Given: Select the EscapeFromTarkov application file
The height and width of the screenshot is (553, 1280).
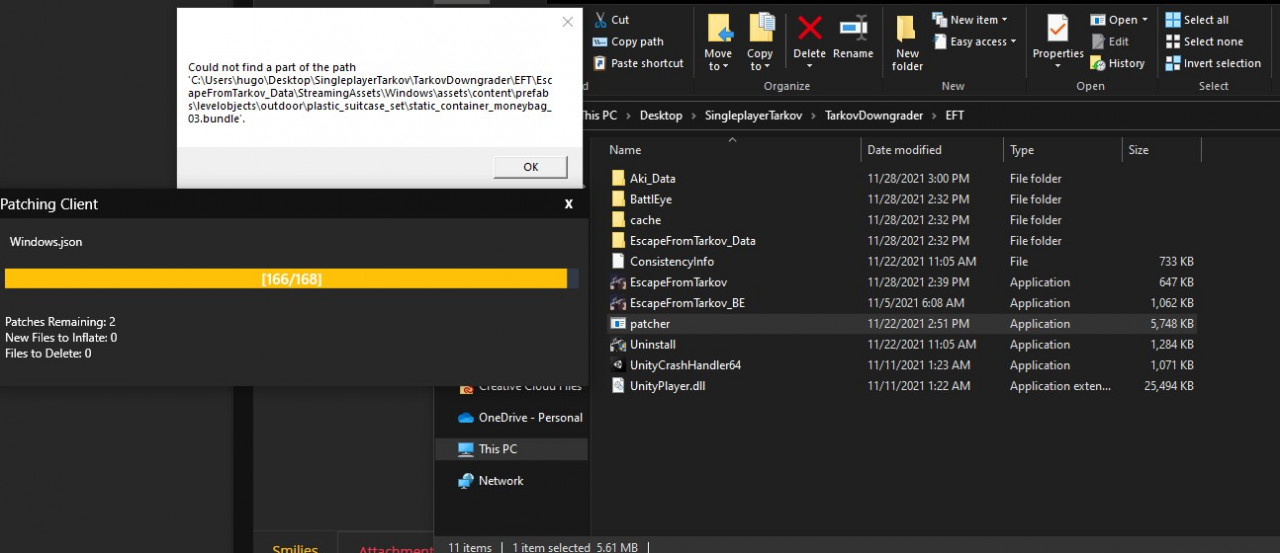Looking at the screenshot, I should [678, 282].
